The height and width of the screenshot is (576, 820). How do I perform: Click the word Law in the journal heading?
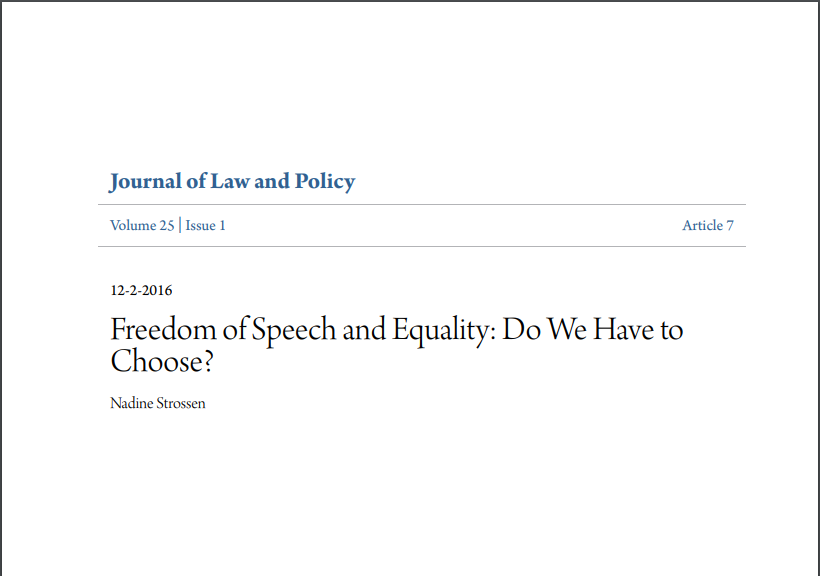230,181
